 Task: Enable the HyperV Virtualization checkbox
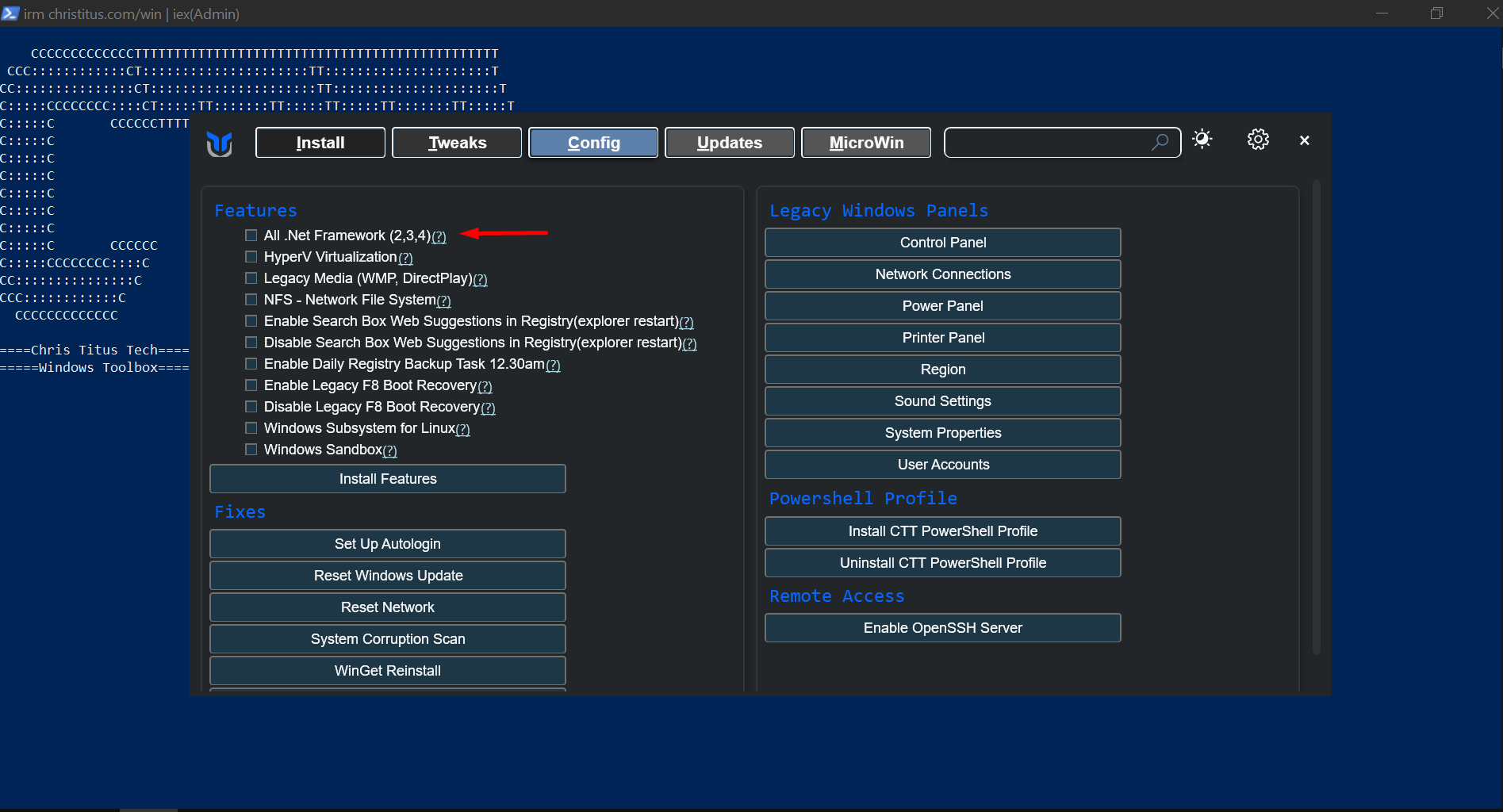pos(251,257)
